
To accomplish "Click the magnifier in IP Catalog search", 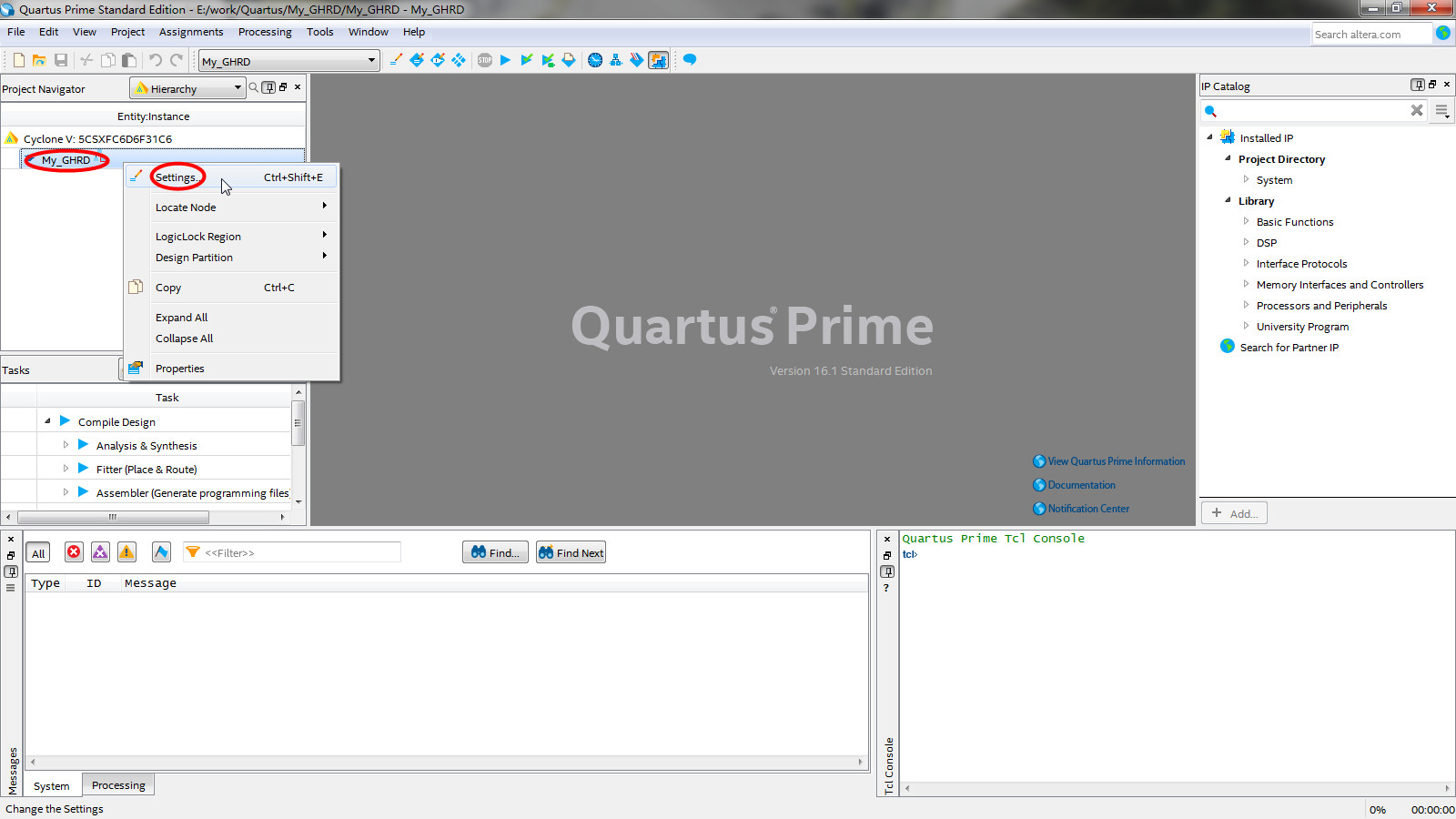I will tap(1210, 111).
